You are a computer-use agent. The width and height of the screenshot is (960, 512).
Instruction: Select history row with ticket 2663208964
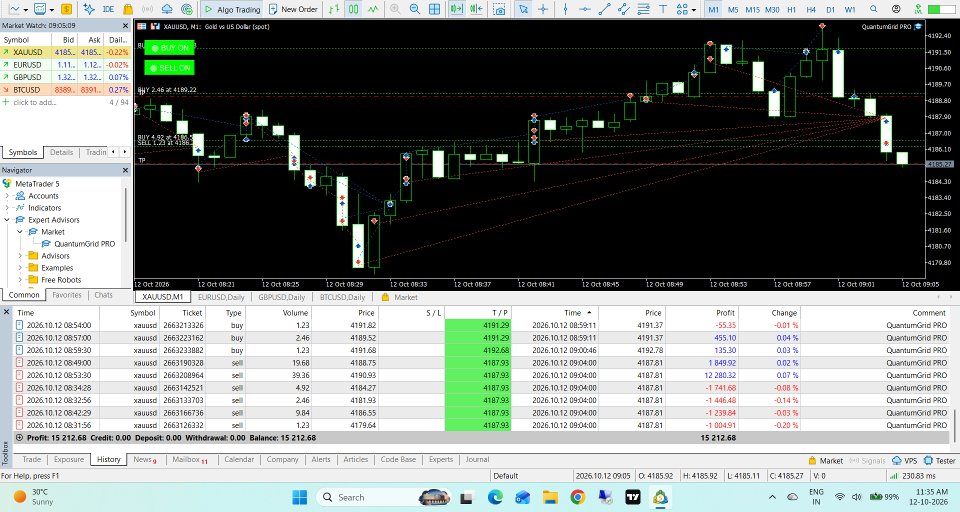[x=481, y=375]
